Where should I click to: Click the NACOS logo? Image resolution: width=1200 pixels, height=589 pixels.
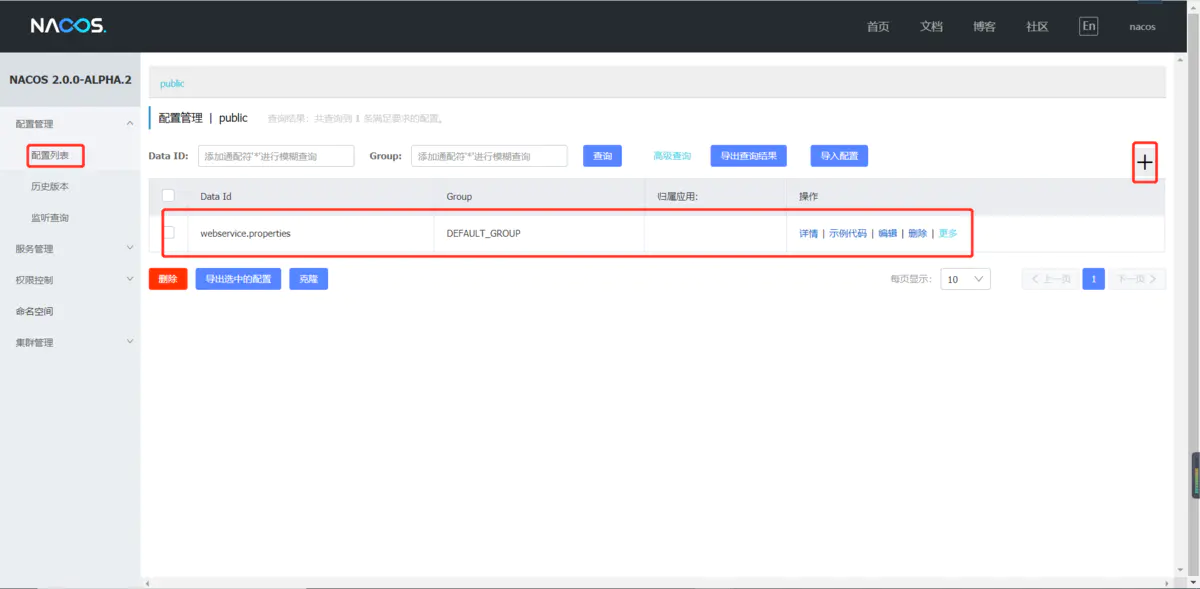click(x=67, y=26)
